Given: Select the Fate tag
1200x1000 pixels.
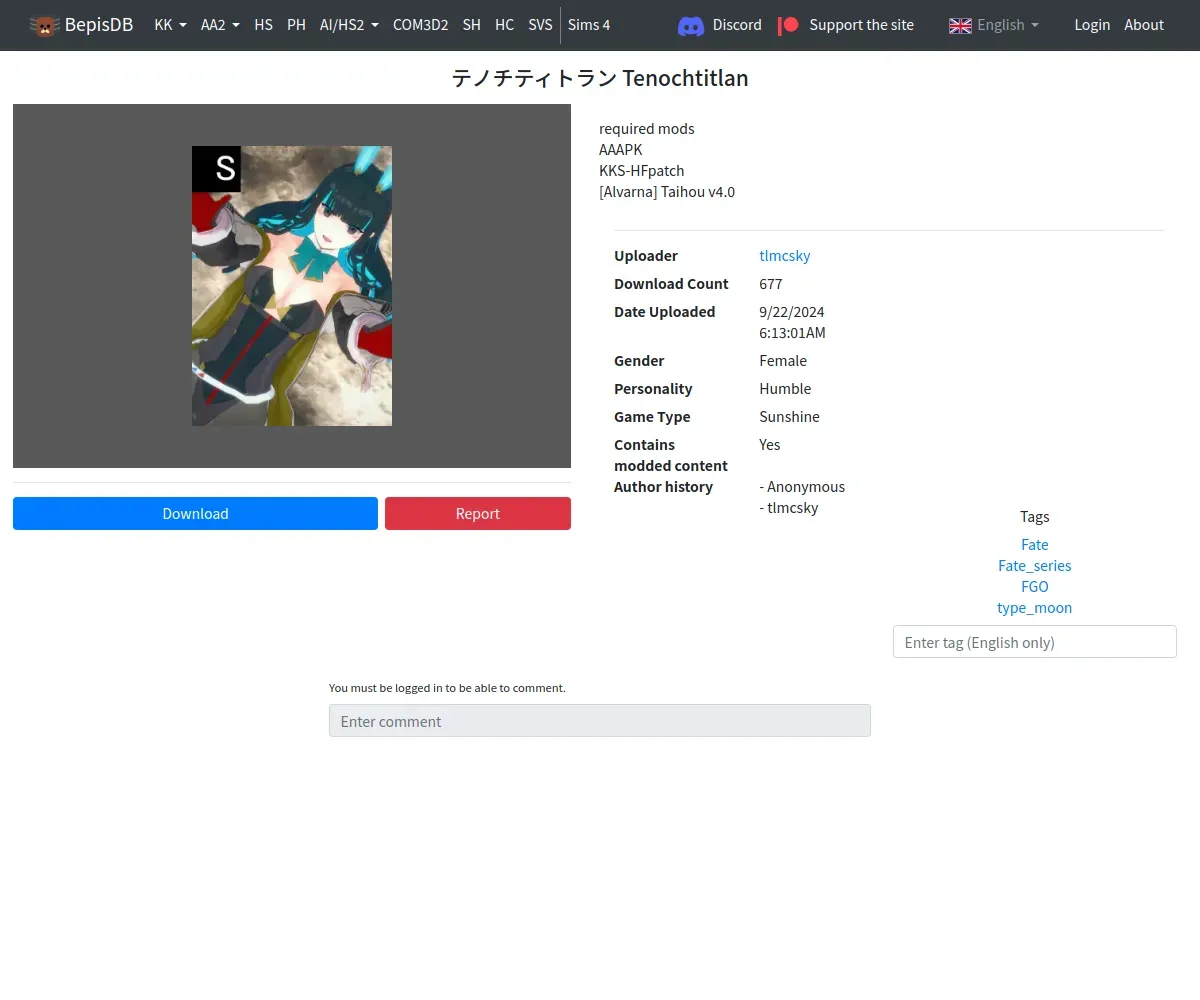Looking at the screenshot, I should [x=1034, y=545].
